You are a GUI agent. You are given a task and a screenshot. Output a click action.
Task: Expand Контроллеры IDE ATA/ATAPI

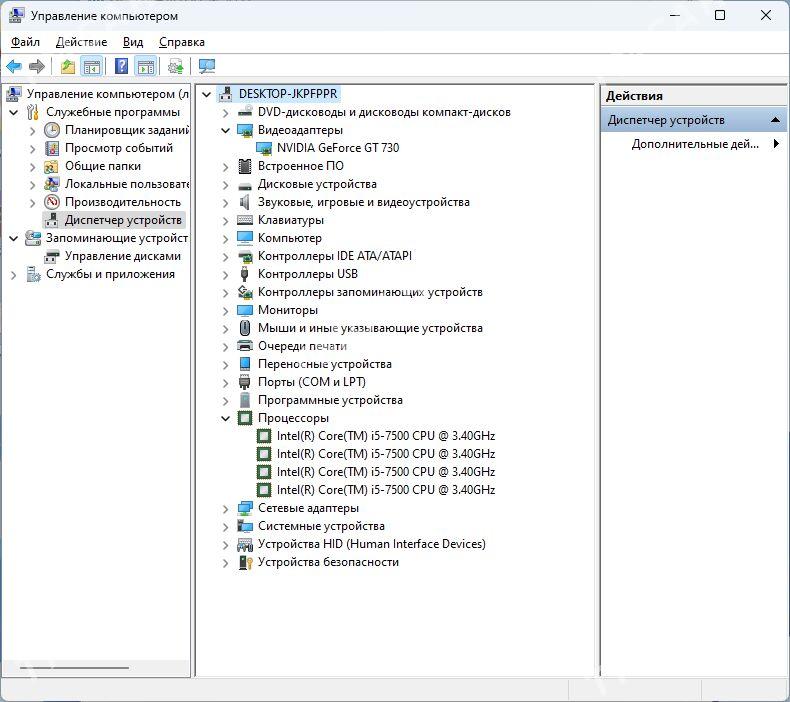coord(225,257)
